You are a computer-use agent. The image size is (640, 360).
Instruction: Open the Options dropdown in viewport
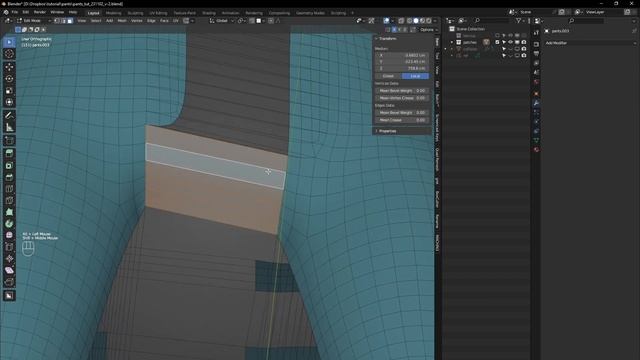[428, 30]
